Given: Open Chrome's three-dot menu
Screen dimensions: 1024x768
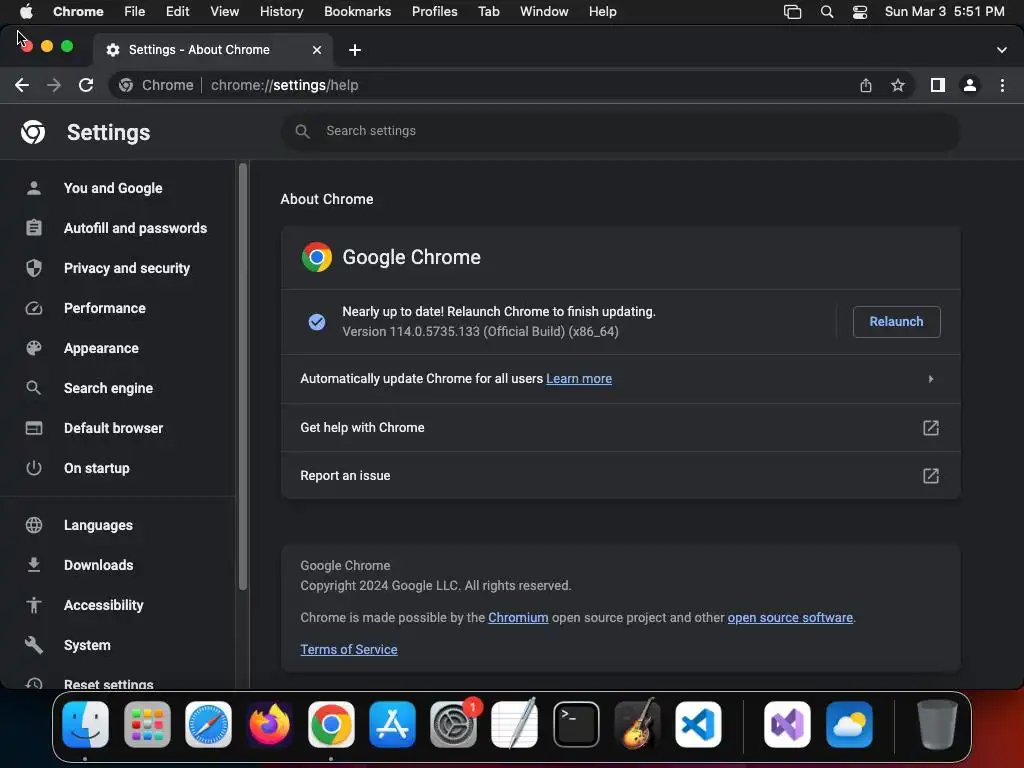Looking at the screenshot, I should pos(1002,85).
